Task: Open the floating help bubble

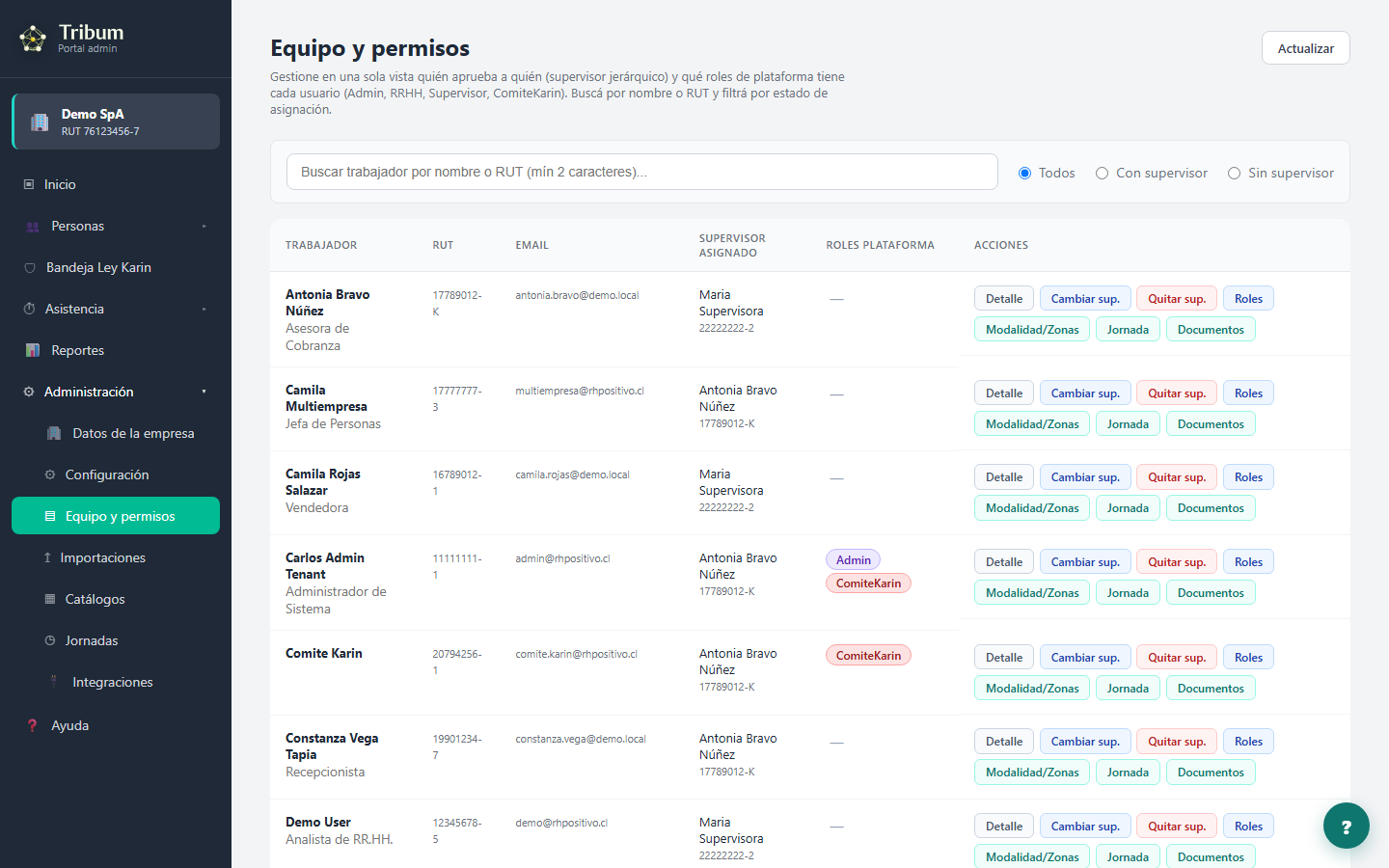Action: coord(1347,826)
